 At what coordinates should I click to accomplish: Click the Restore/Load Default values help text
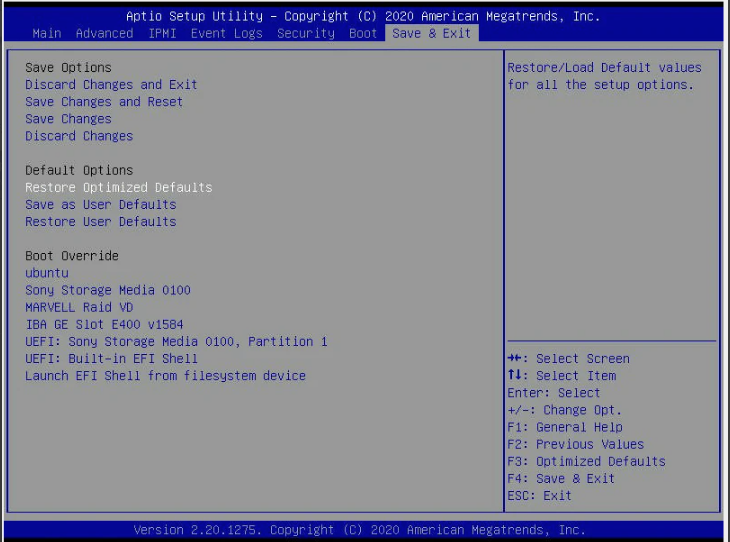604,76
